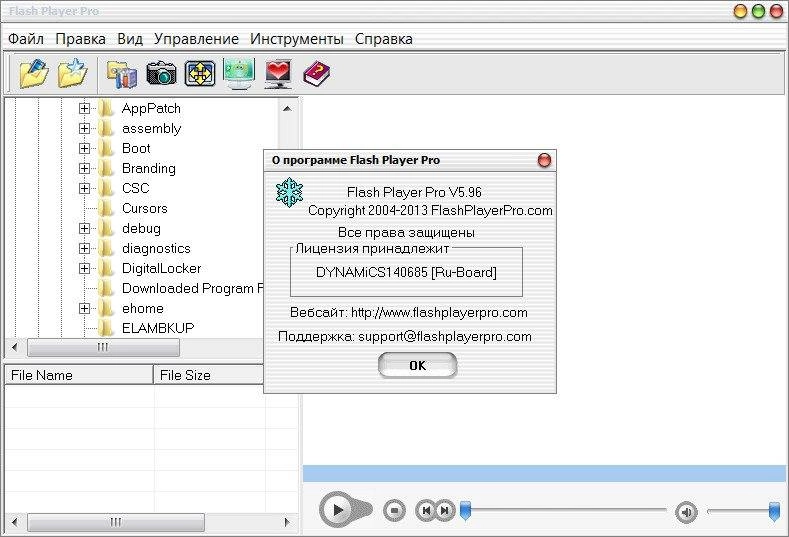Click the support@flashplayerpro.com email address
This screenshot has width=789, height=537.
445,336
